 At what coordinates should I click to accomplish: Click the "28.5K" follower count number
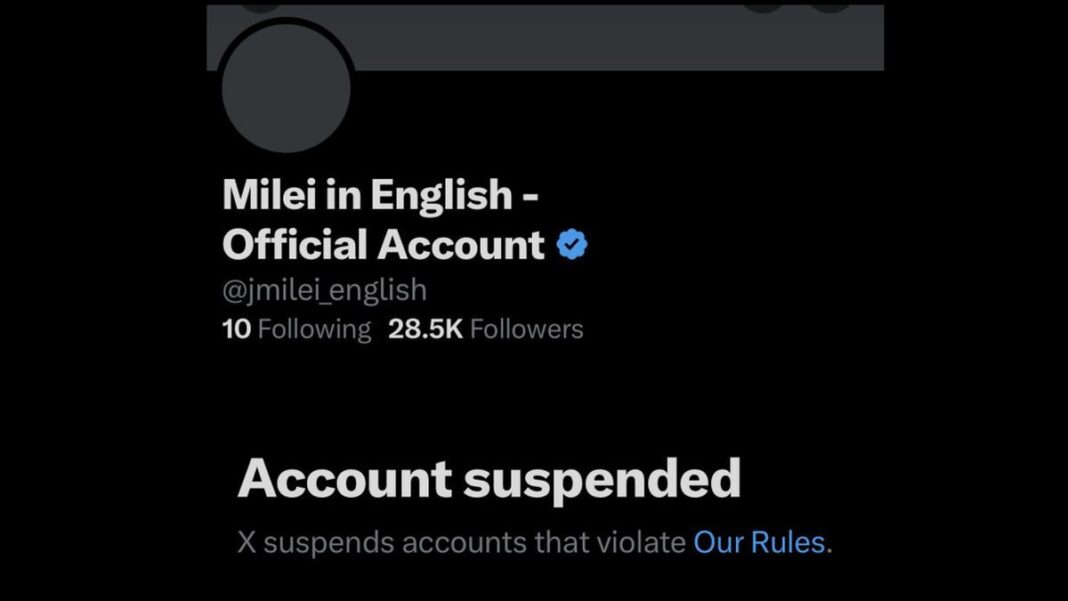(425, 329)
